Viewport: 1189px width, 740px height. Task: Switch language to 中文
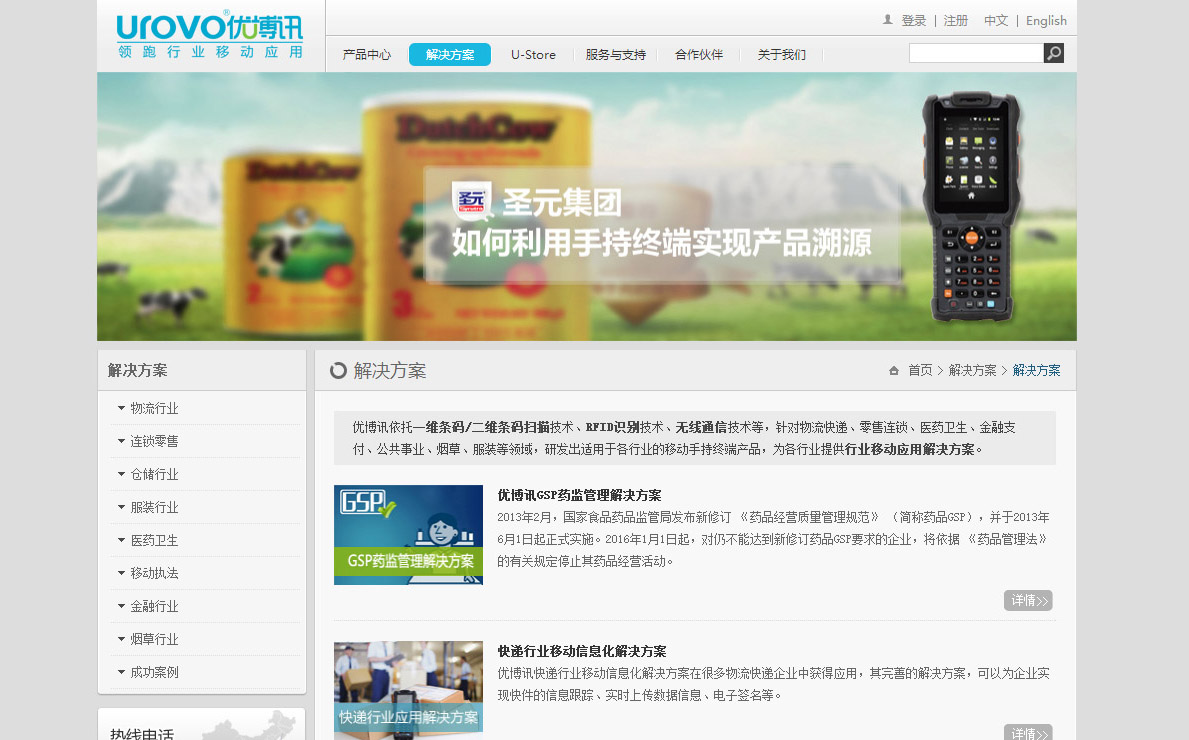(996, 20)
